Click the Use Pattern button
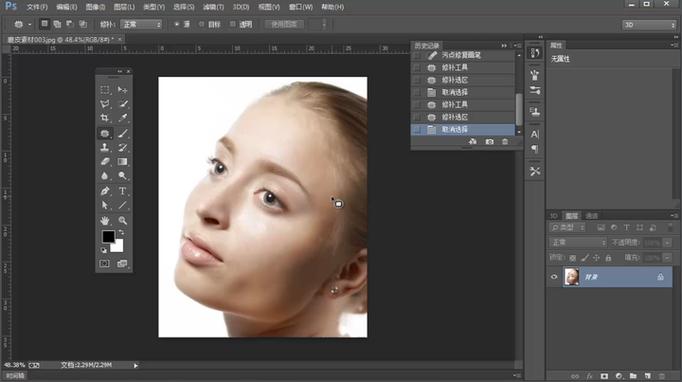This screenshot has width=682, height=382. (x=284, y=24)
